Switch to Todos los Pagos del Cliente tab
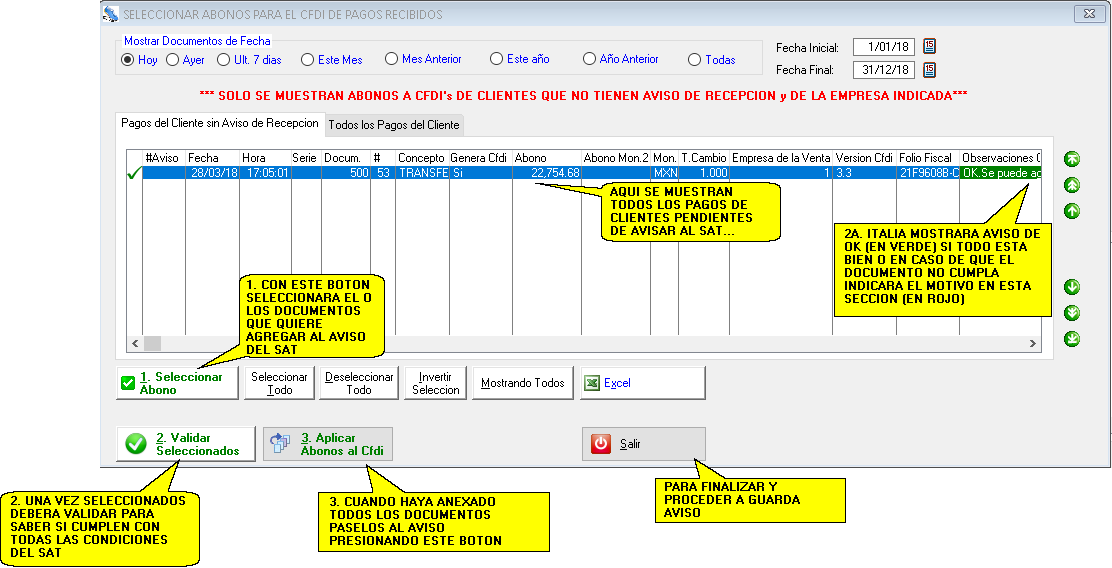 point(393,125)
